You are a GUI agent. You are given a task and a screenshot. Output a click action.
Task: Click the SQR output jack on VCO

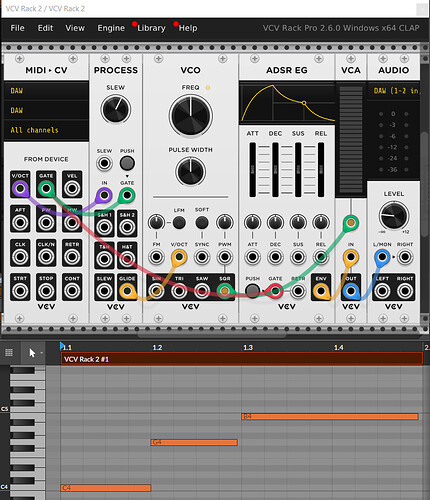pos(225,291)
